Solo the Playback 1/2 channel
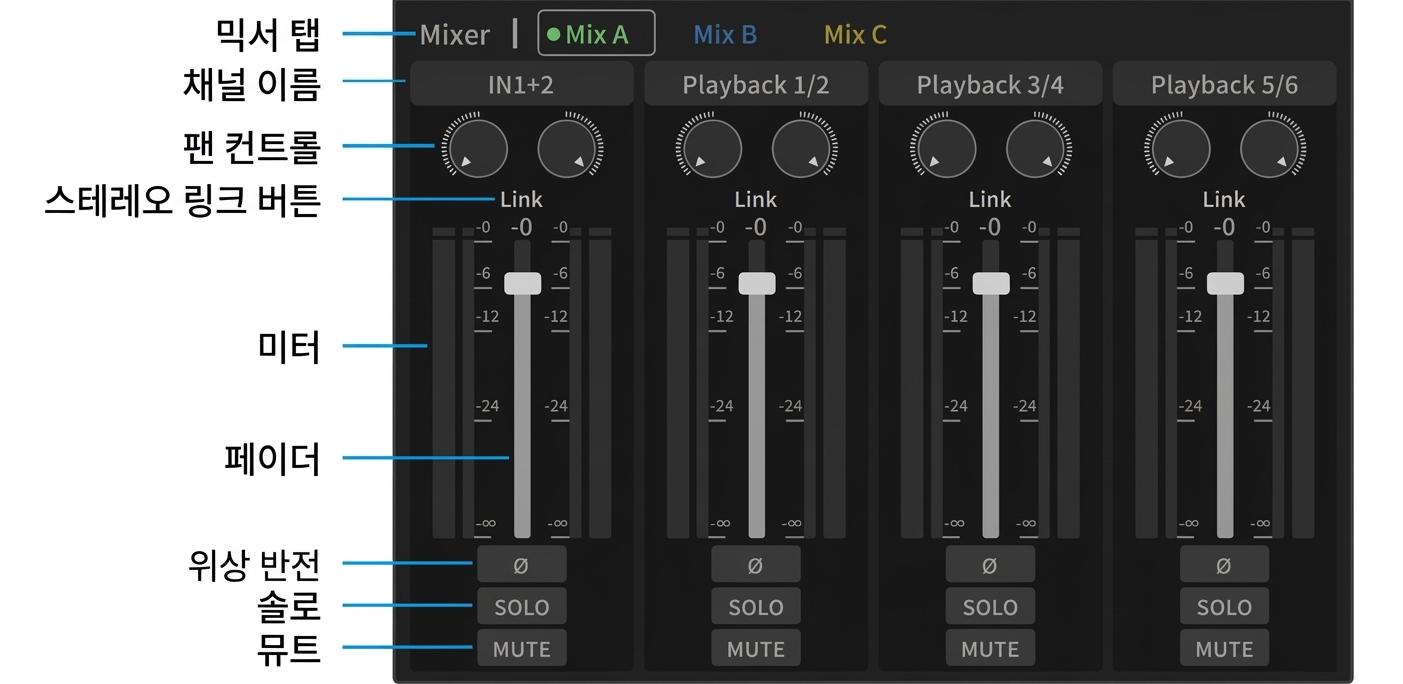This screenshot has height=684, width=1403. (x=755, y=607)
